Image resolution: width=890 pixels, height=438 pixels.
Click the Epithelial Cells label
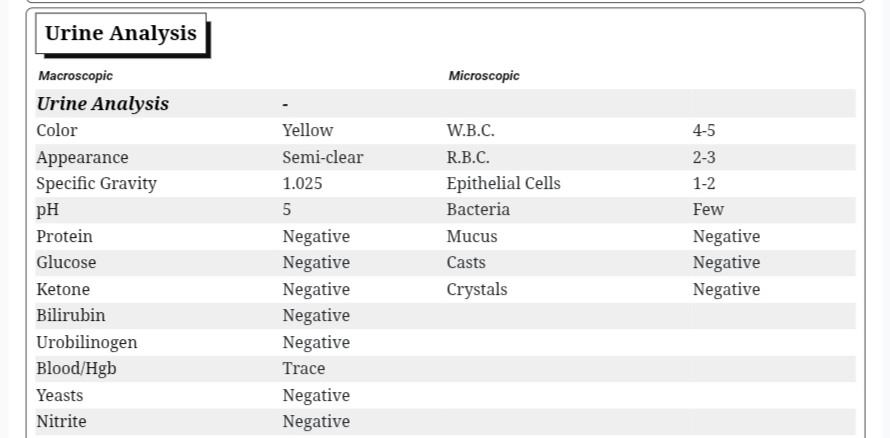coord(503,184)
